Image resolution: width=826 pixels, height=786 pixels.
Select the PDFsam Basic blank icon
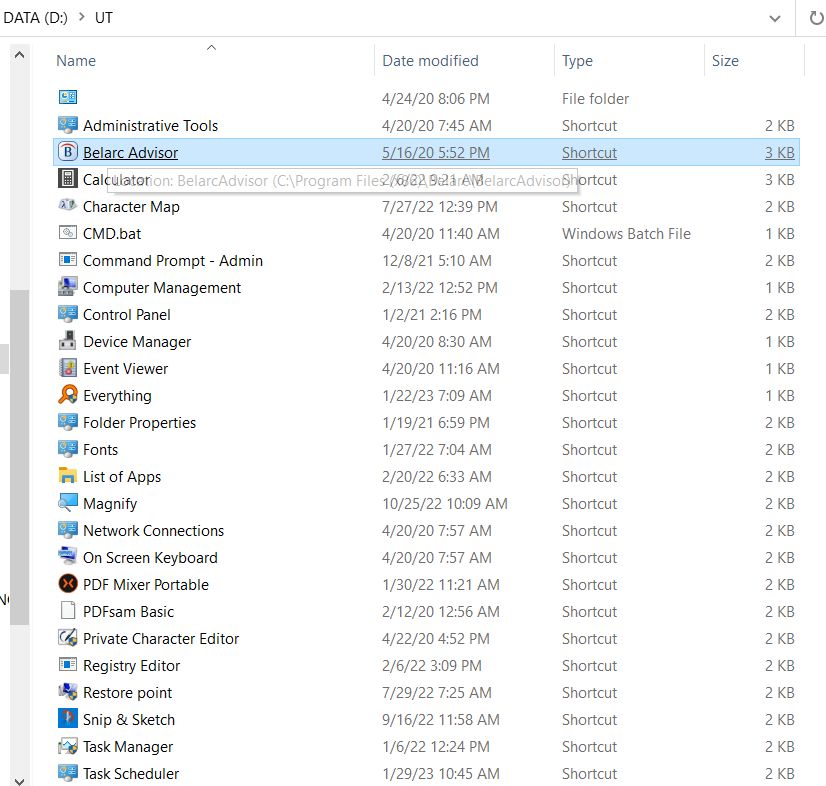[67, 611]
